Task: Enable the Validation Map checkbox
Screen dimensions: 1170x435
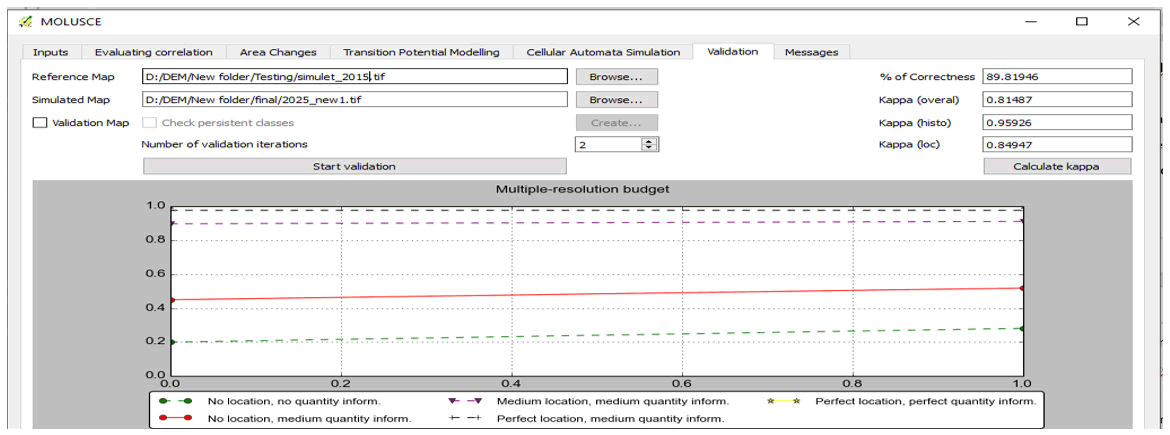Action: pyautogui.click(x=39, y=123)
